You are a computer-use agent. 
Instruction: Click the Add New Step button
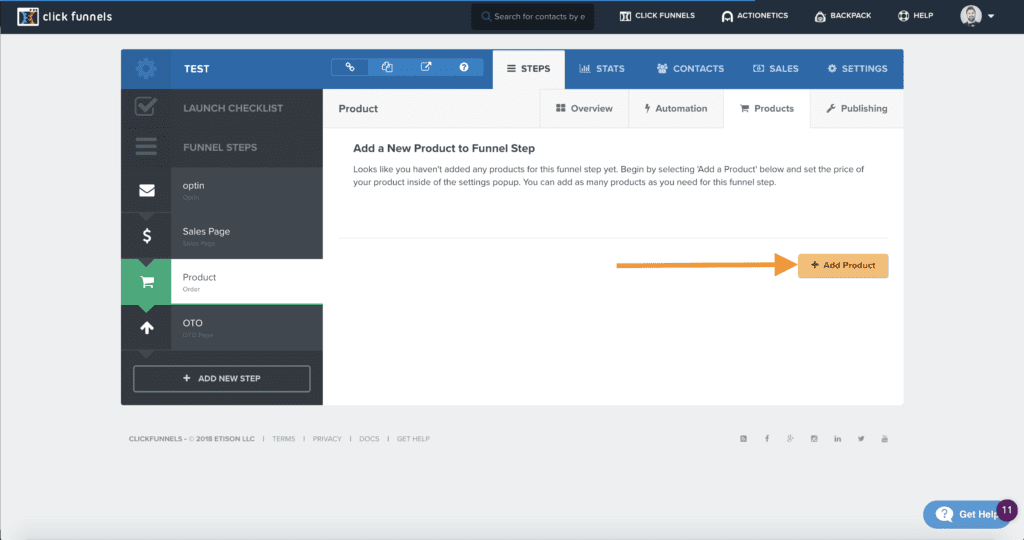coord(222,379)
